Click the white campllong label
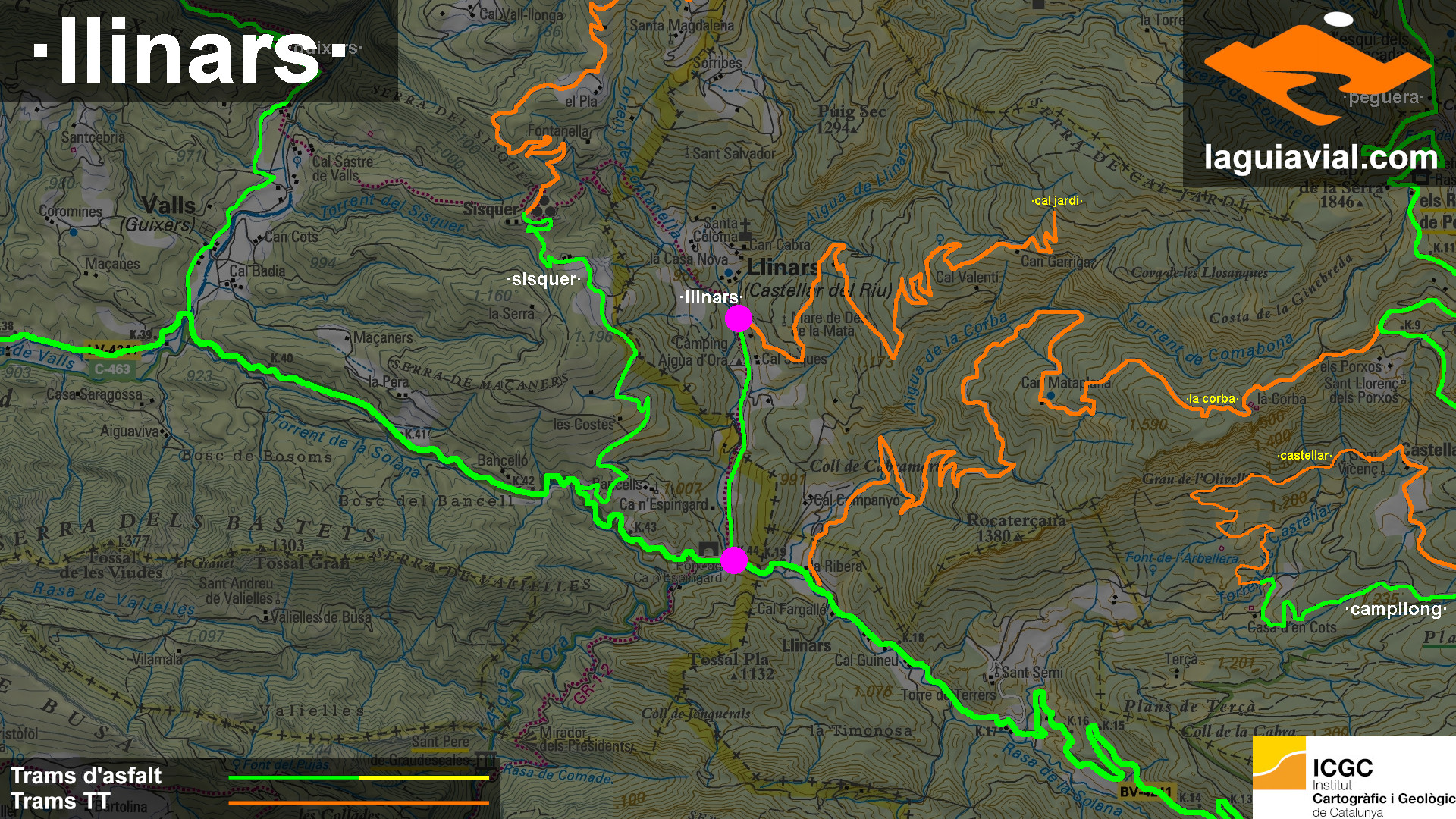The height and width of the screenshot is (819, 1456). click(1395, 609)
